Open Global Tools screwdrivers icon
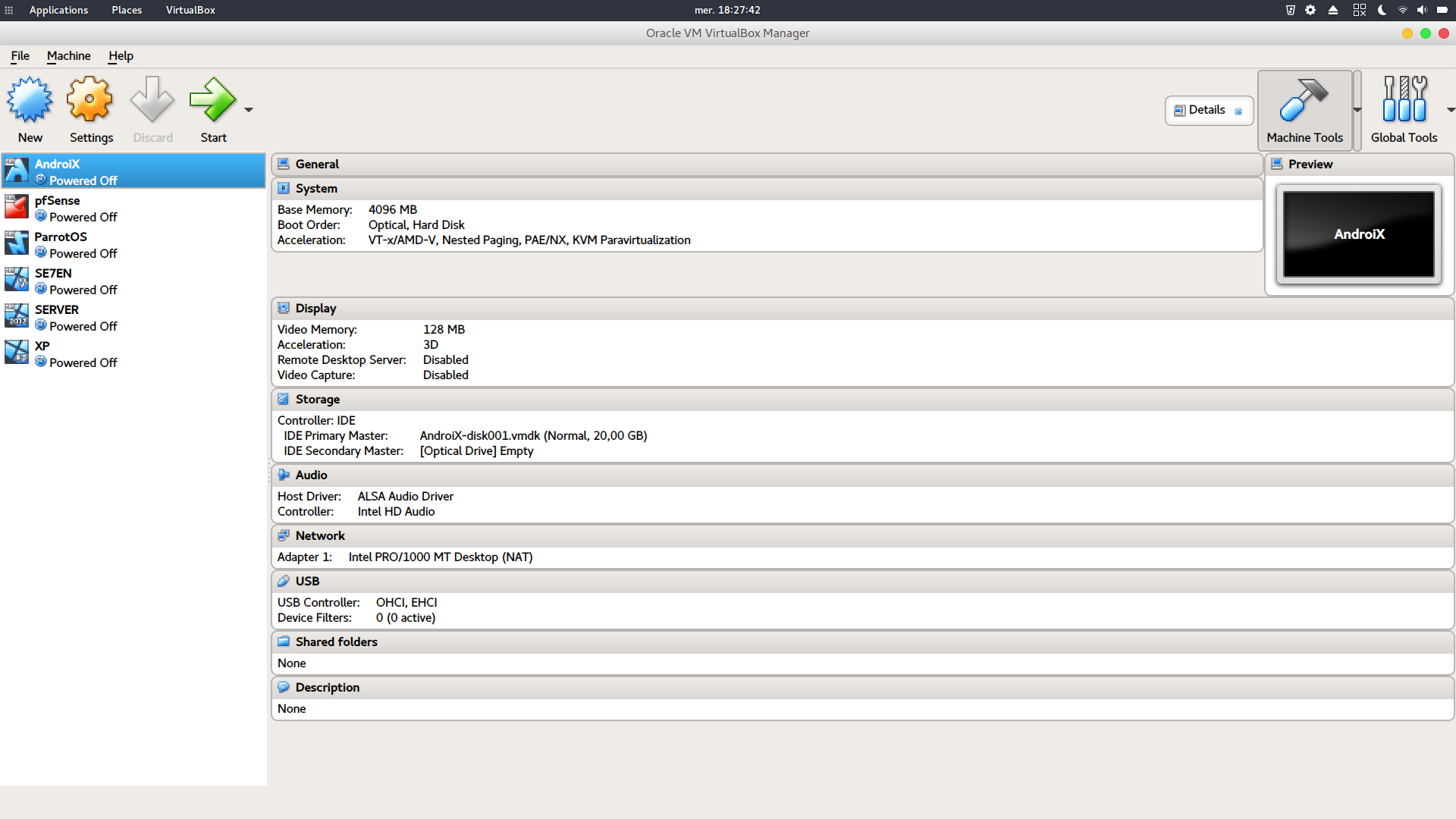 1404,100
